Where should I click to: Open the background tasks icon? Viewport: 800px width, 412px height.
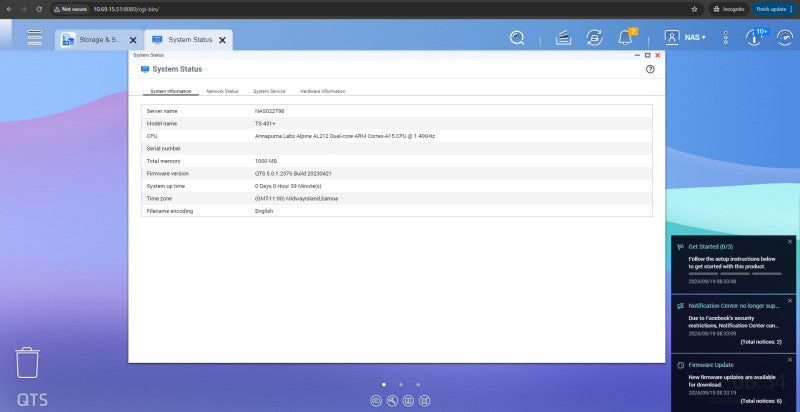click(563, 38)
